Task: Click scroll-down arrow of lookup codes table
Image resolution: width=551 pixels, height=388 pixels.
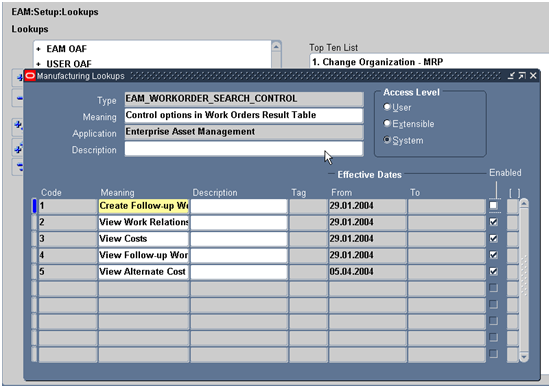Action: 524,357
